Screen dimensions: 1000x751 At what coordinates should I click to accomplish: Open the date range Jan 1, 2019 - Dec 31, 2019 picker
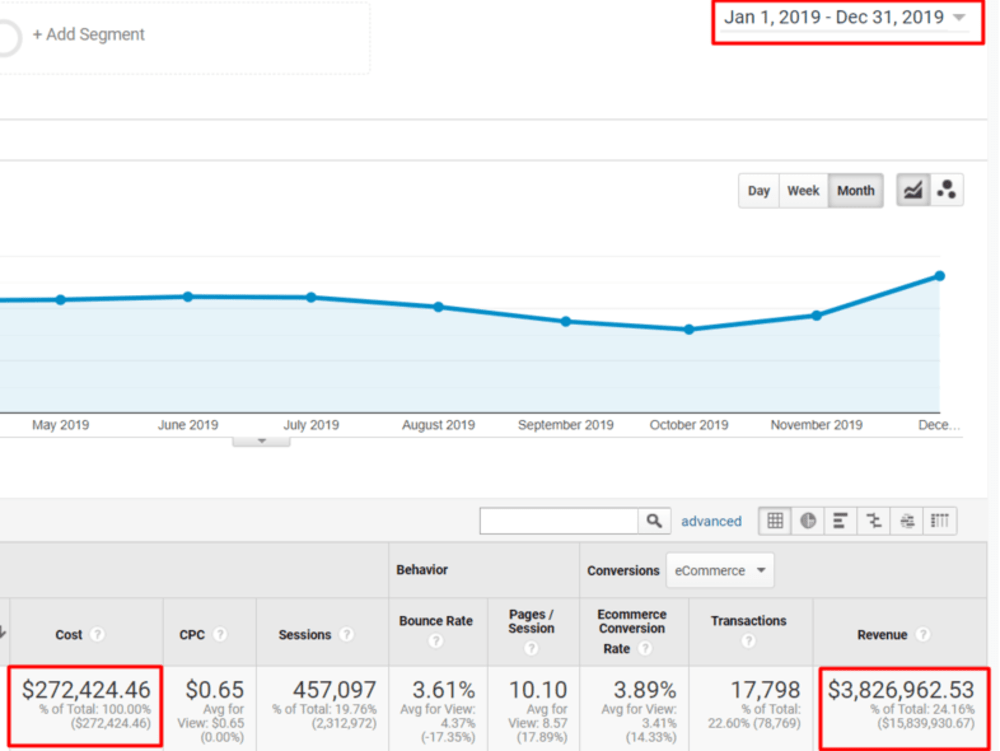click(845, 18)
